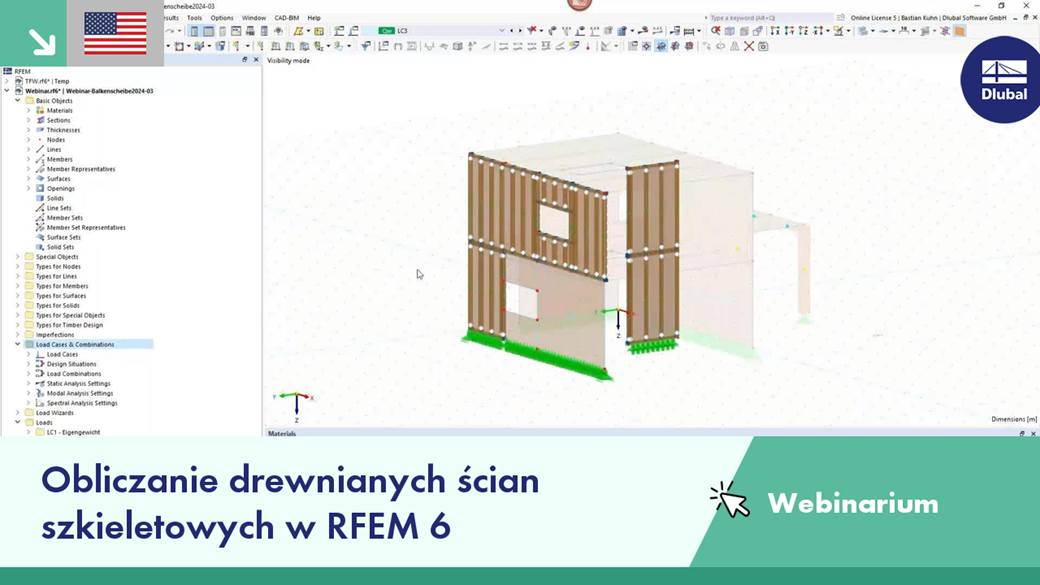The width and height of the screenshot is (1040, 585).
Task: Go to the previous load case arrow
Action: tap(511, 31)
